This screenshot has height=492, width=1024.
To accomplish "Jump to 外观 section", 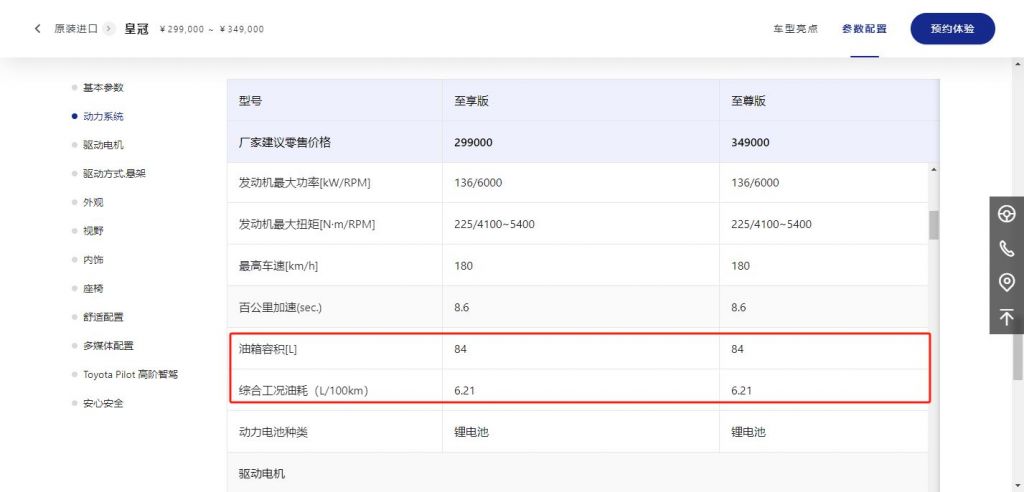I will [x=93, y=203].
